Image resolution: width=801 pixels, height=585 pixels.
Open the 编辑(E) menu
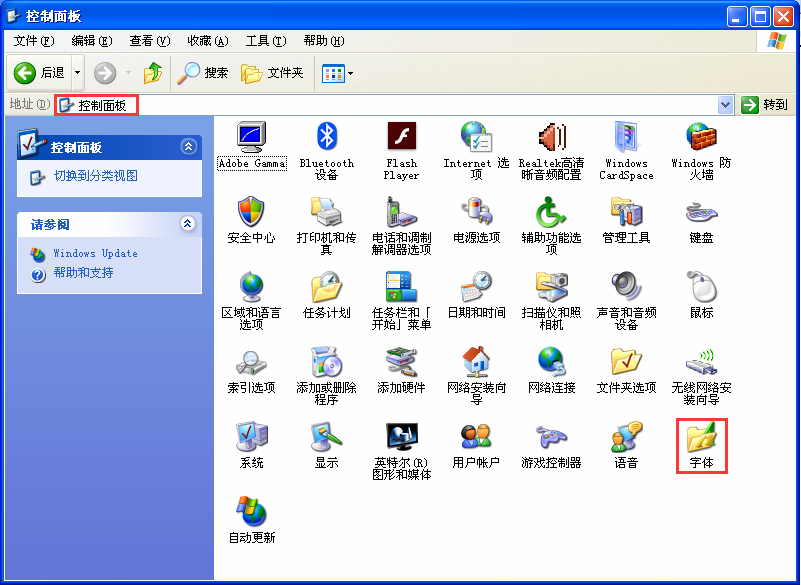pos(92,41)
